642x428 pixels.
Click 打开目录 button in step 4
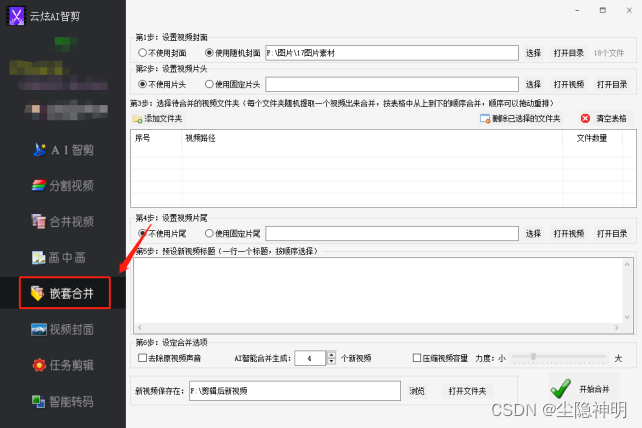click(612, 233)
